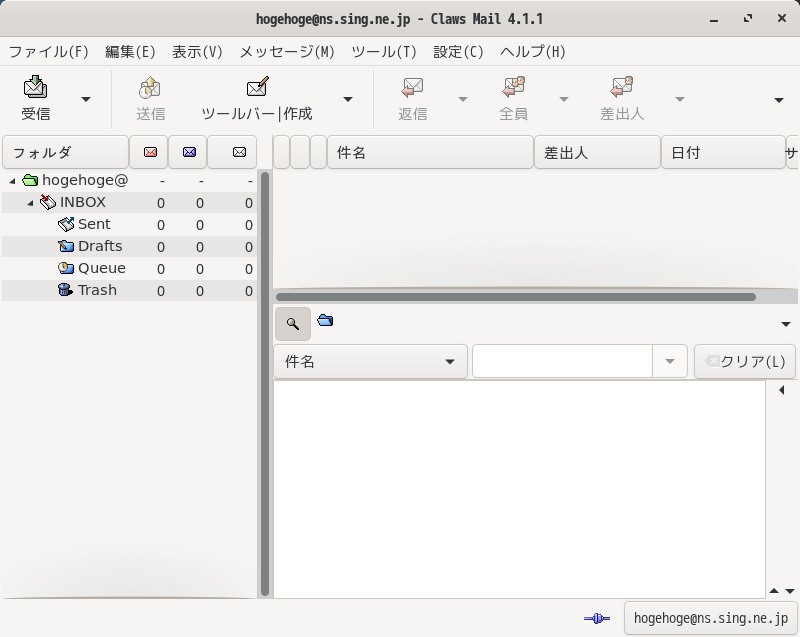
Task: Open the dropdown arrow next to 受信
Action: [x=86, y=99]
